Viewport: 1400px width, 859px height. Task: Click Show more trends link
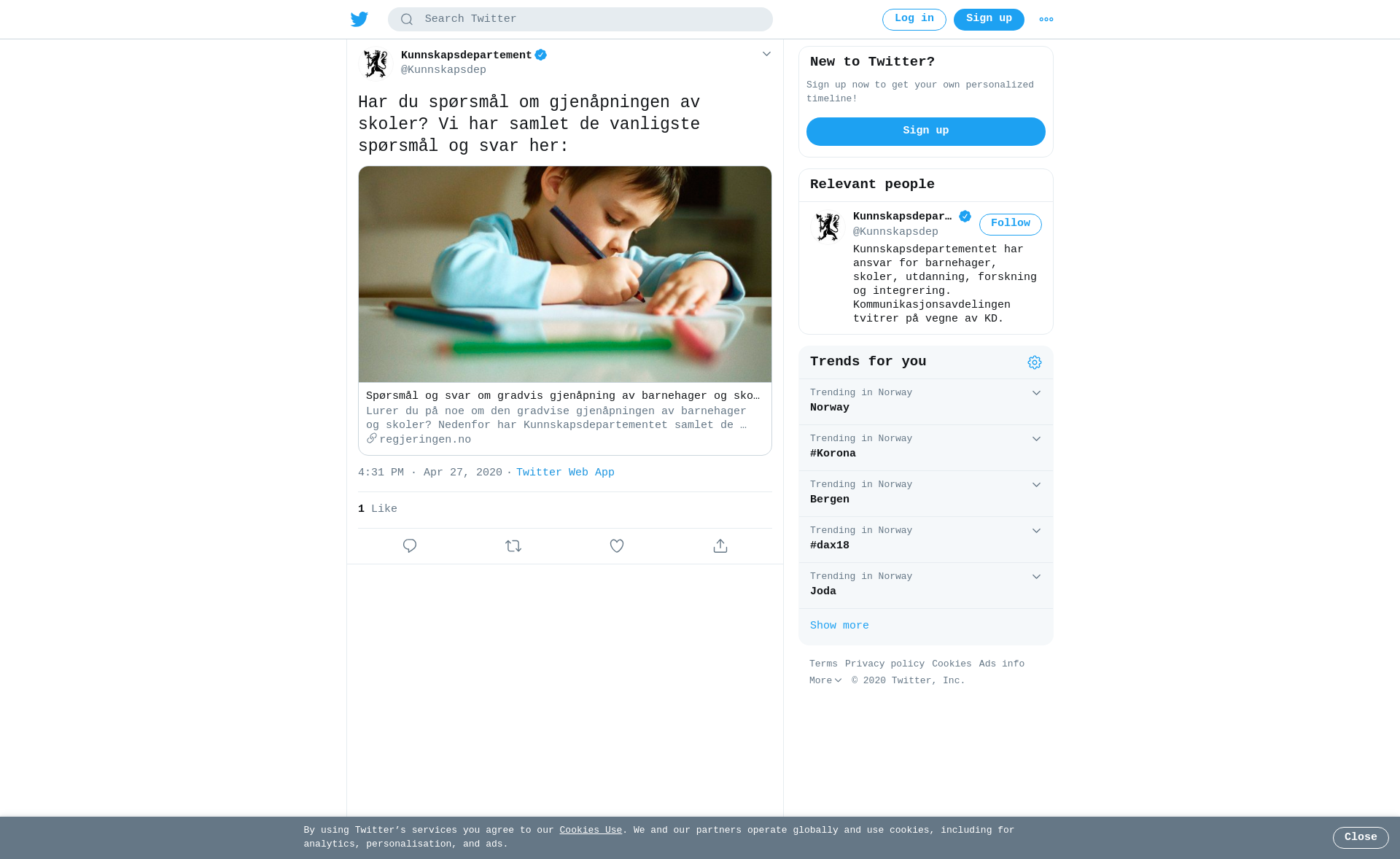point(839,626)
